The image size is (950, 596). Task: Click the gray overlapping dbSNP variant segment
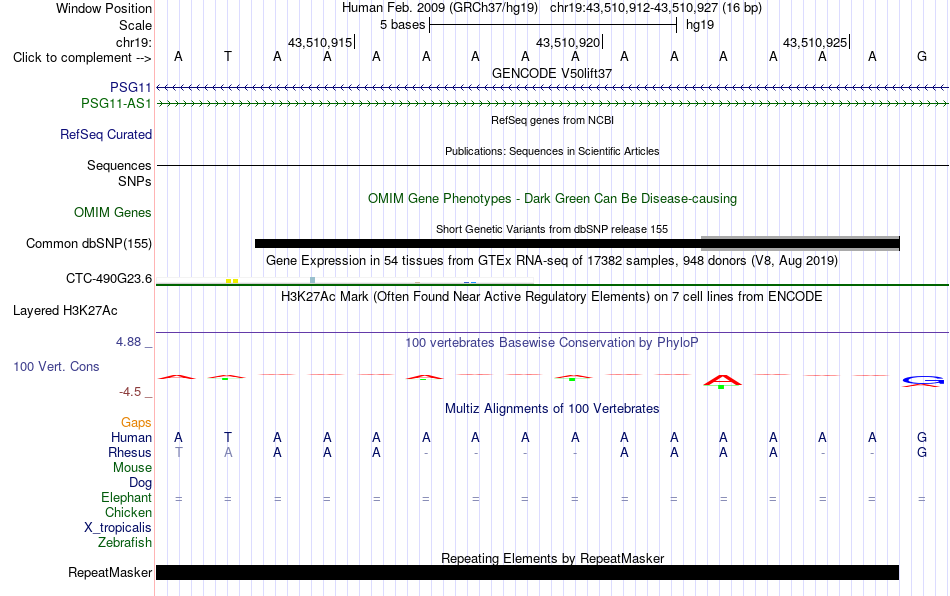pyautogui.click(x=800, y=243)
